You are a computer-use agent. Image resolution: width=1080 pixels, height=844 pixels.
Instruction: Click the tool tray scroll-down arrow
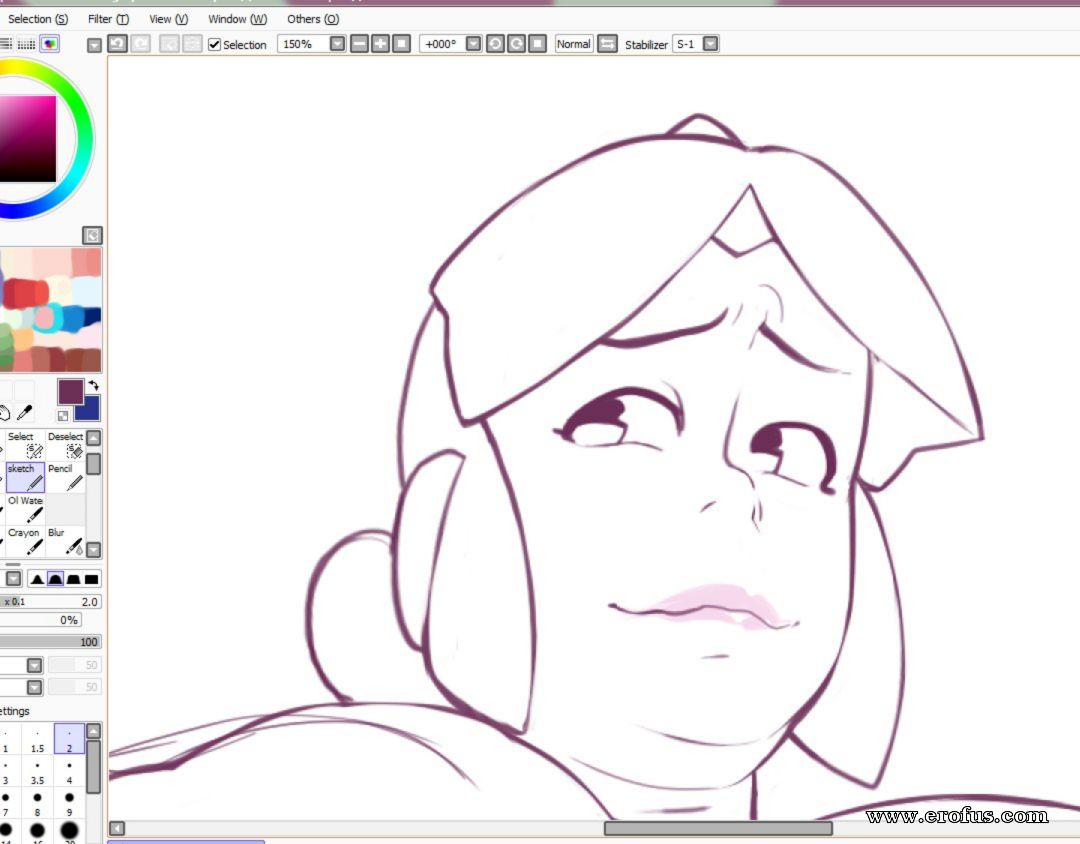click(x=94, y=550)
